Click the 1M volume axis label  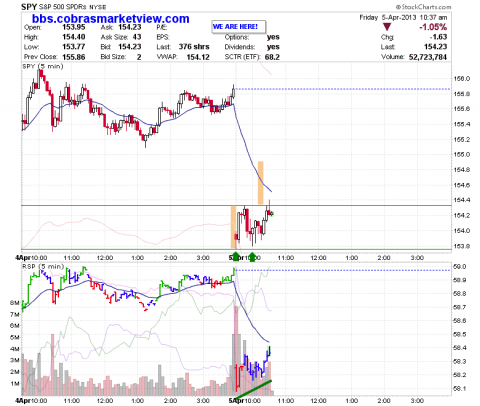15,383
